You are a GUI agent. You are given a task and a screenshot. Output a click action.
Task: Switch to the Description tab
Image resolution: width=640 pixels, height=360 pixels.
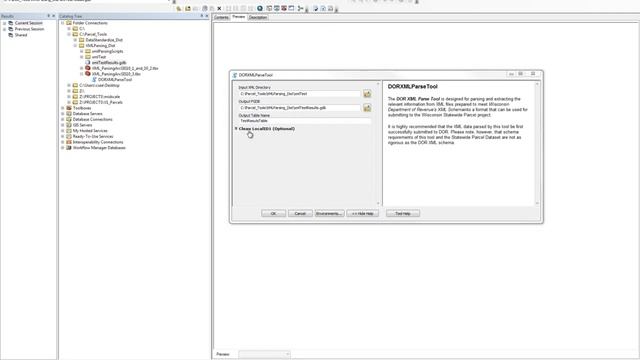point(258,18)
